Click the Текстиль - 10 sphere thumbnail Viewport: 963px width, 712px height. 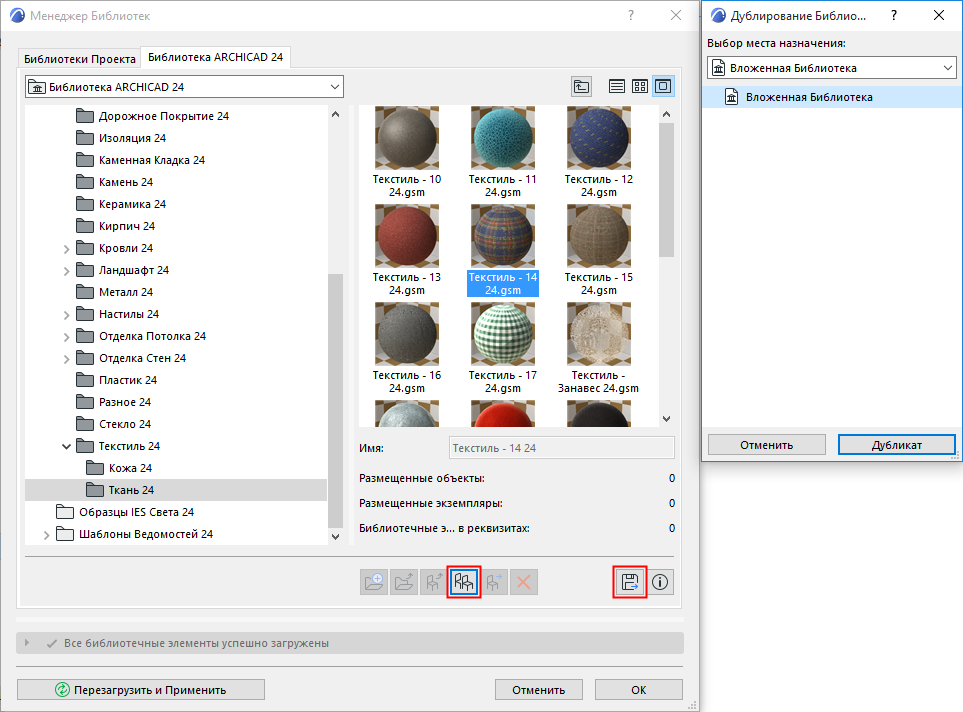tap(407, 138)
